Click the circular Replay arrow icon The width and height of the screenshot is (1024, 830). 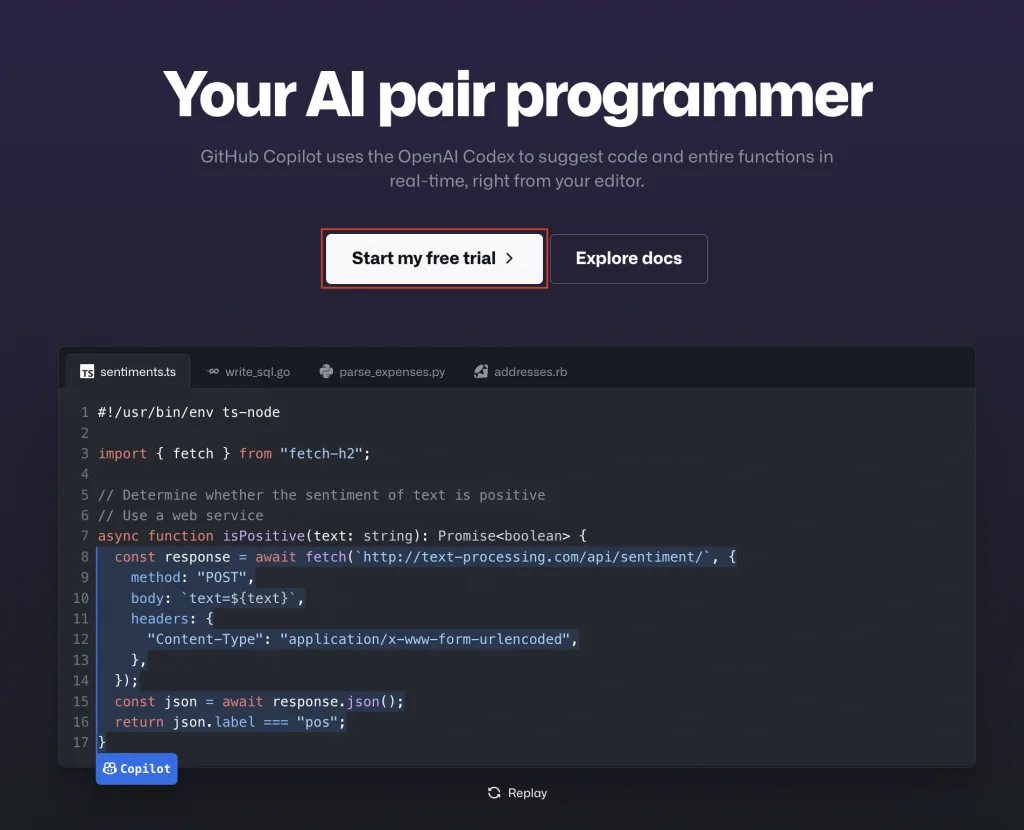(494, 793)
